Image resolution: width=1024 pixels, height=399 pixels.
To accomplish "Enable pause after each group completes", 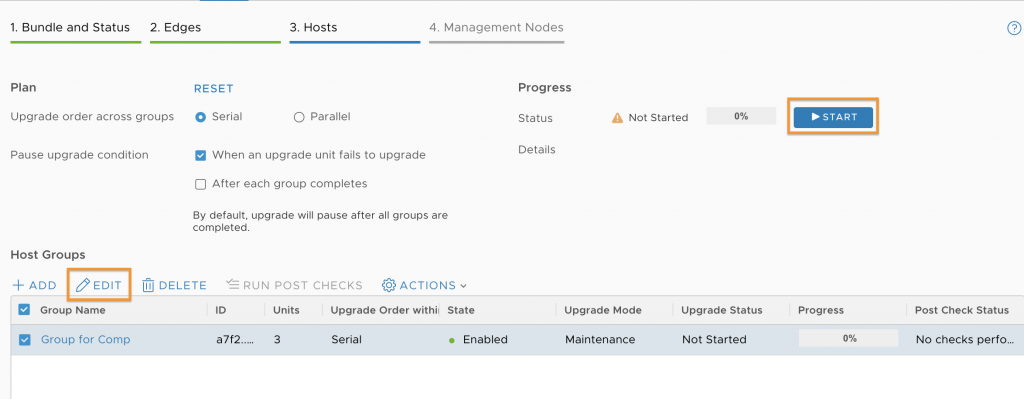I will [x=201, y=184].
